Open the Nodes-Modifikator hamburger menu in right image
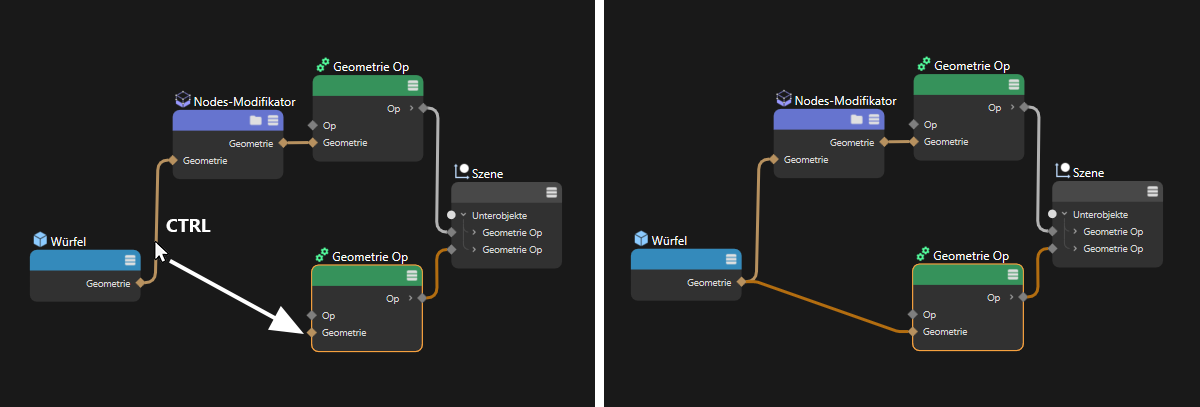 click(x=874, y=120)
